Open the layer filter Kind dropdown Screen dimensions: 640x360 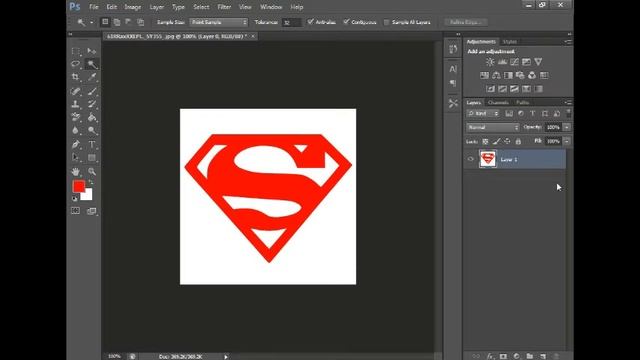[x=483, y=113]
